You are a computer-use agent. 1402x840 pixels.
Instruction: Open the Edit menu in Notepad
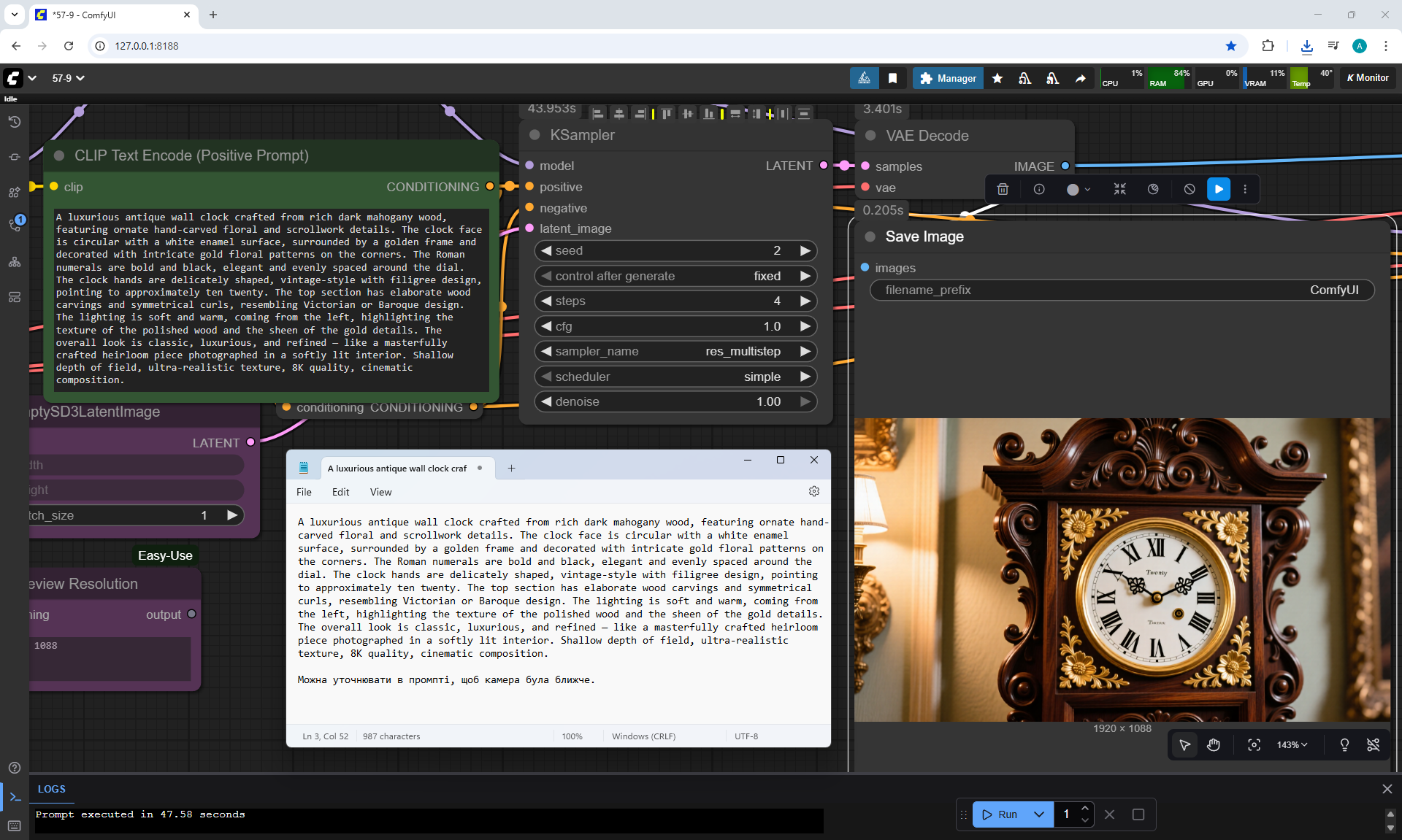tap(340, 492)
